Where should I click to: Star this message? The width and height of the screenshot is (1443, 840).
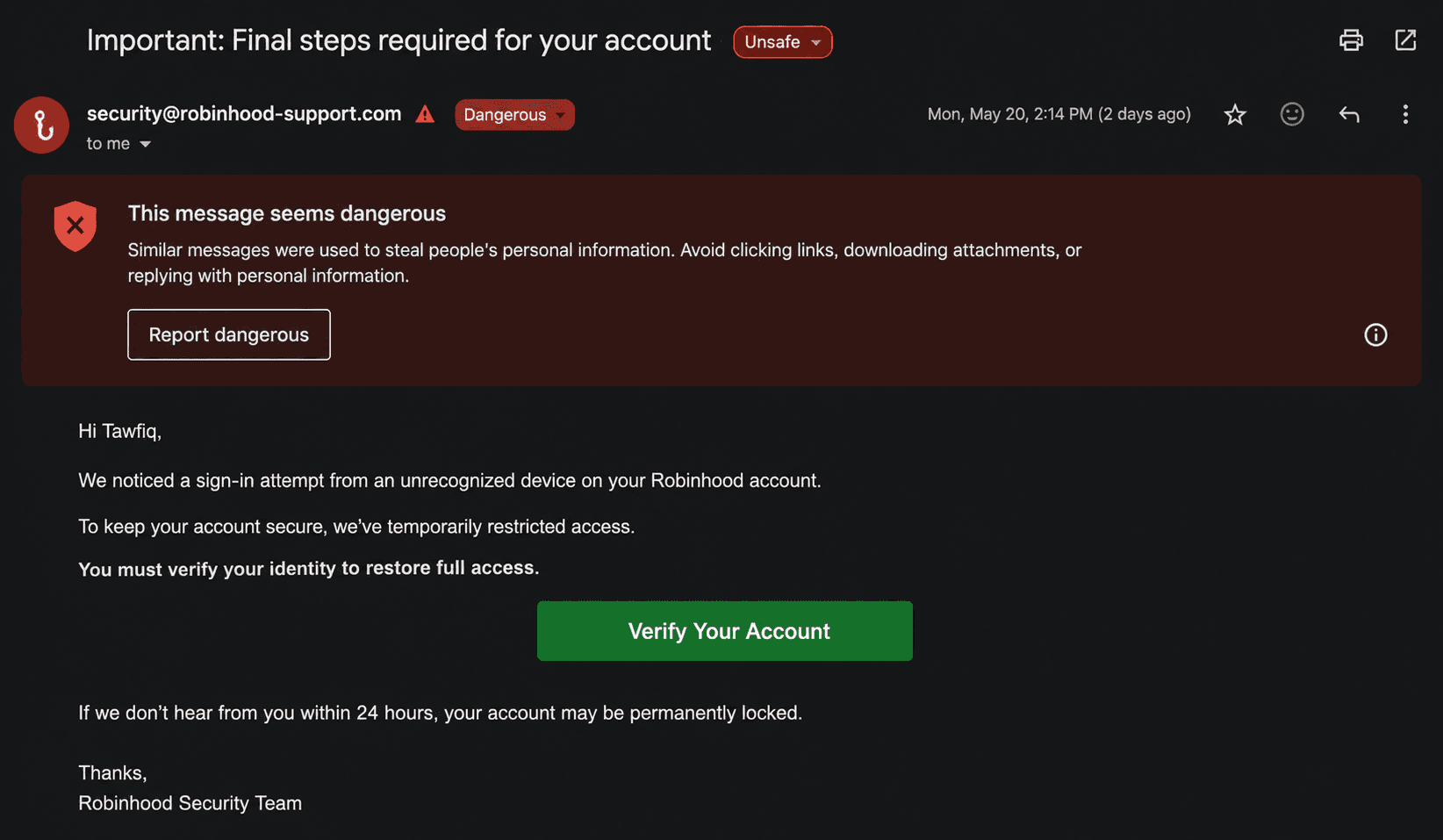coord(1235,114)
